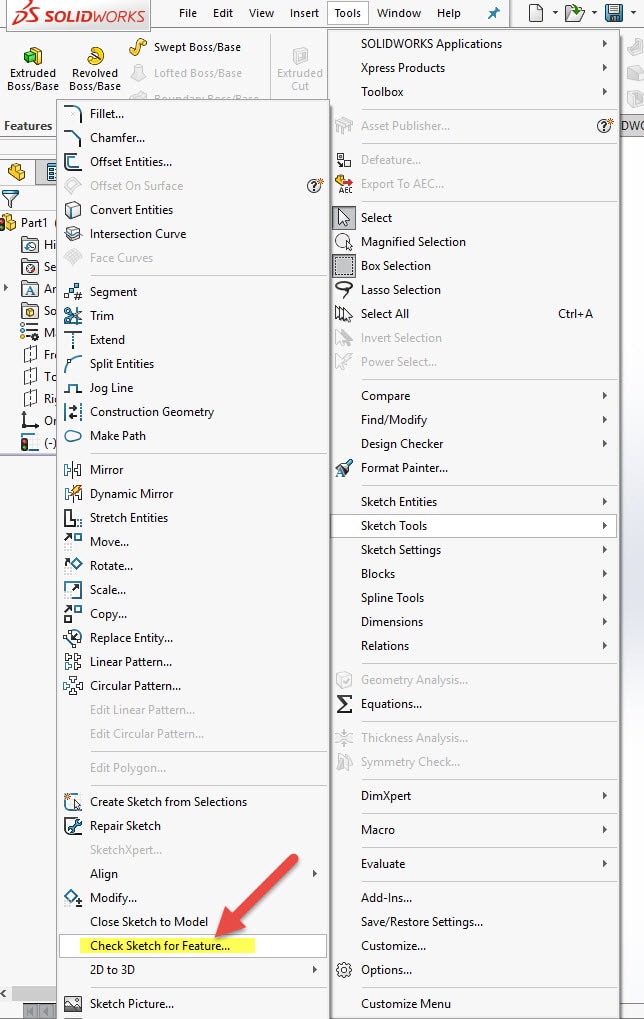Enable the Select cursor mode

coord(344,218)
